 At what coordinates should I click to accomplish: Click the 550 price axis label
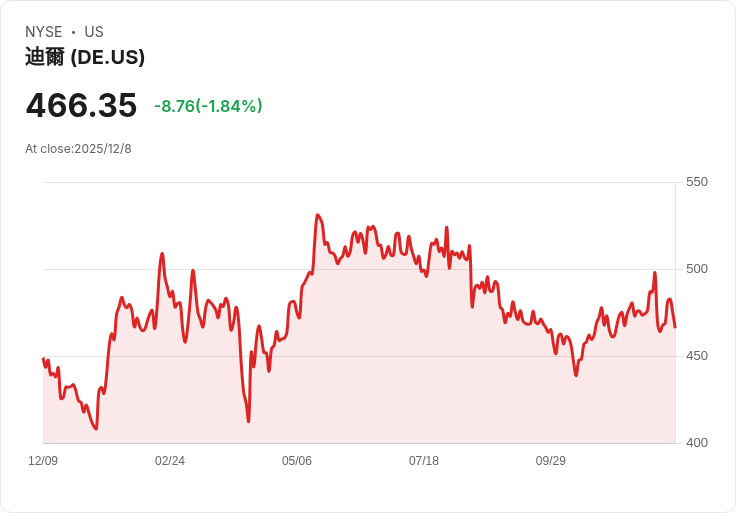click(x=696, y=182)
